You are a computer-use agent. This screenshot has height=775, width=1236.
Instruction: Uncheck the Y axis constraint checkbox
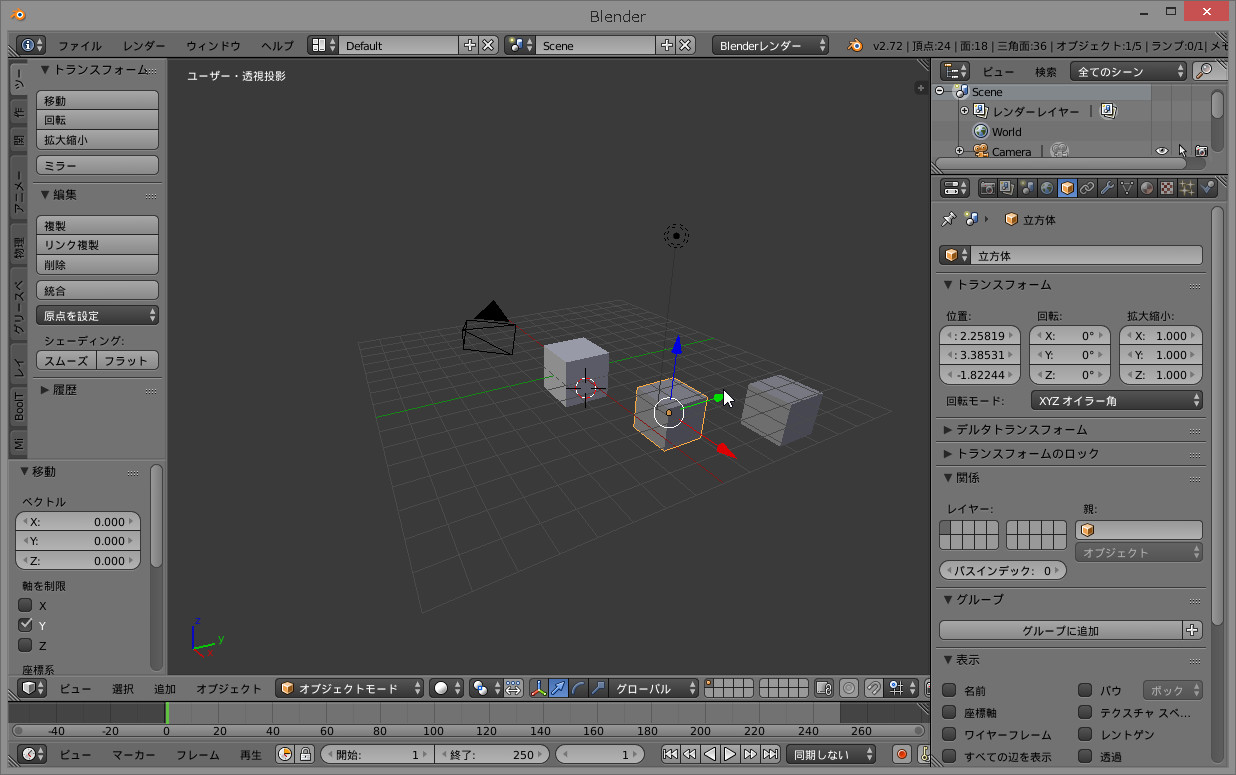26,625
